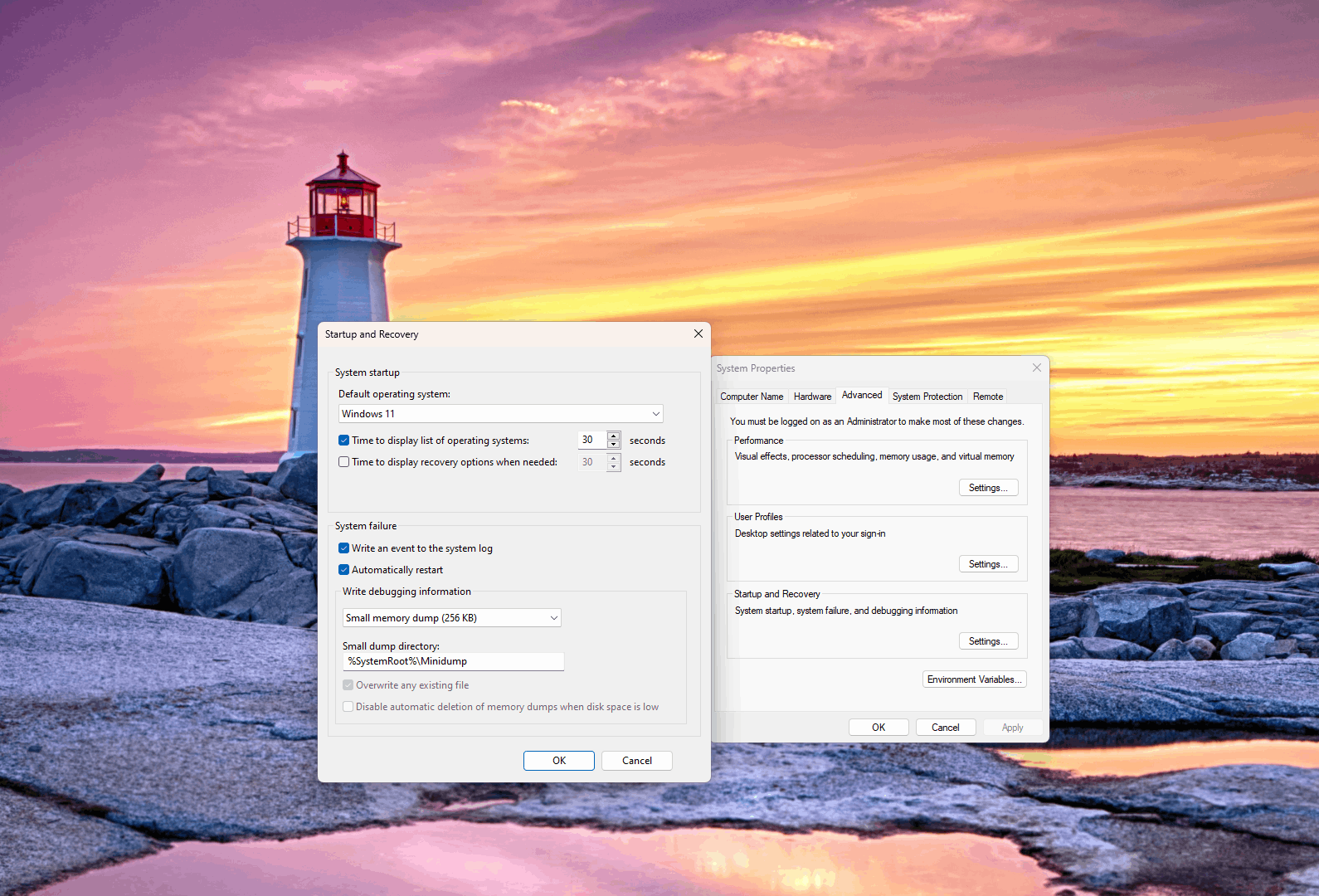
Task: Click the 'Write debugging information' group label
Action: pyautogui.click(x=406, y=592)
